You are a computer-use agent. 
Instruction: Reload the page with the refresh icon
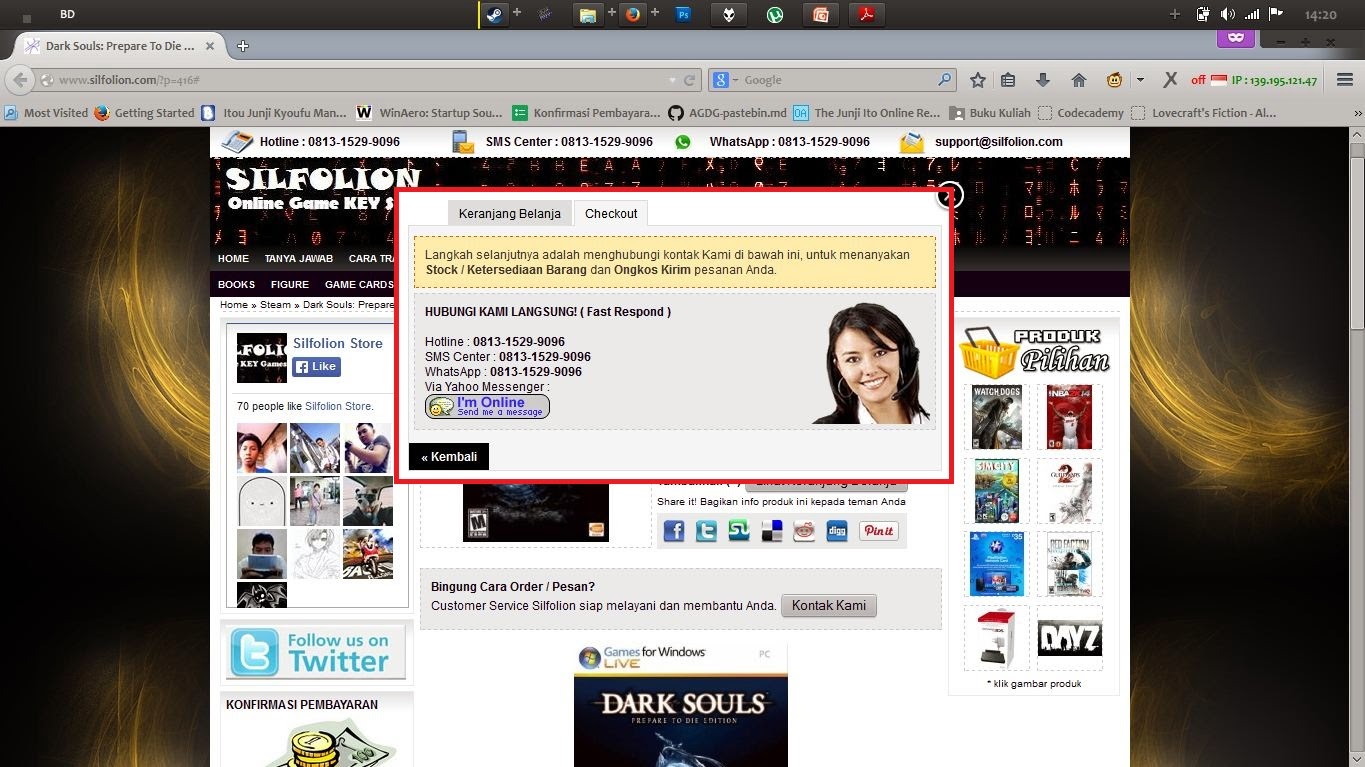point(689,80)
